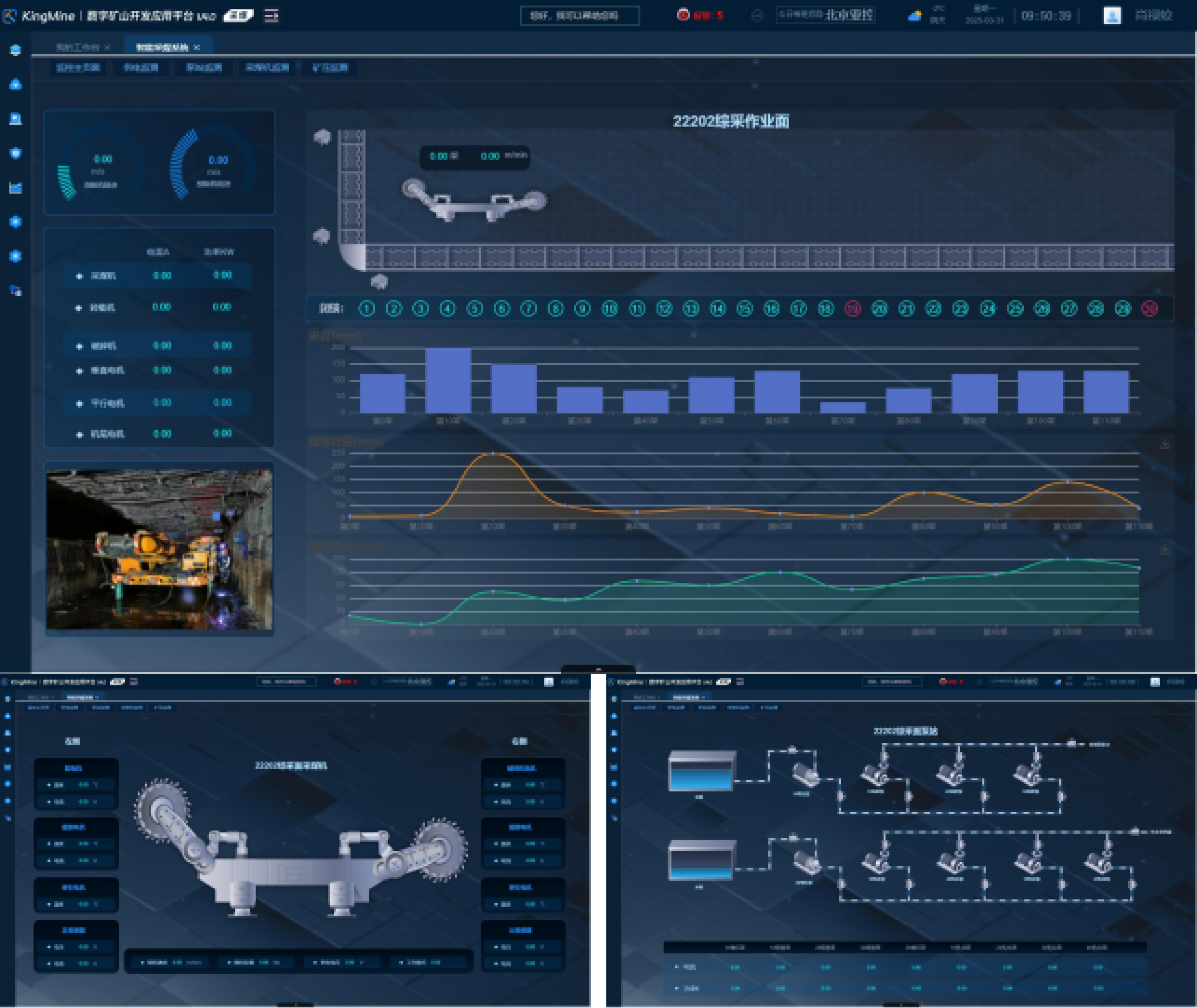
Task: Click the KingMine logo icon
Action: tap(9, 16)
